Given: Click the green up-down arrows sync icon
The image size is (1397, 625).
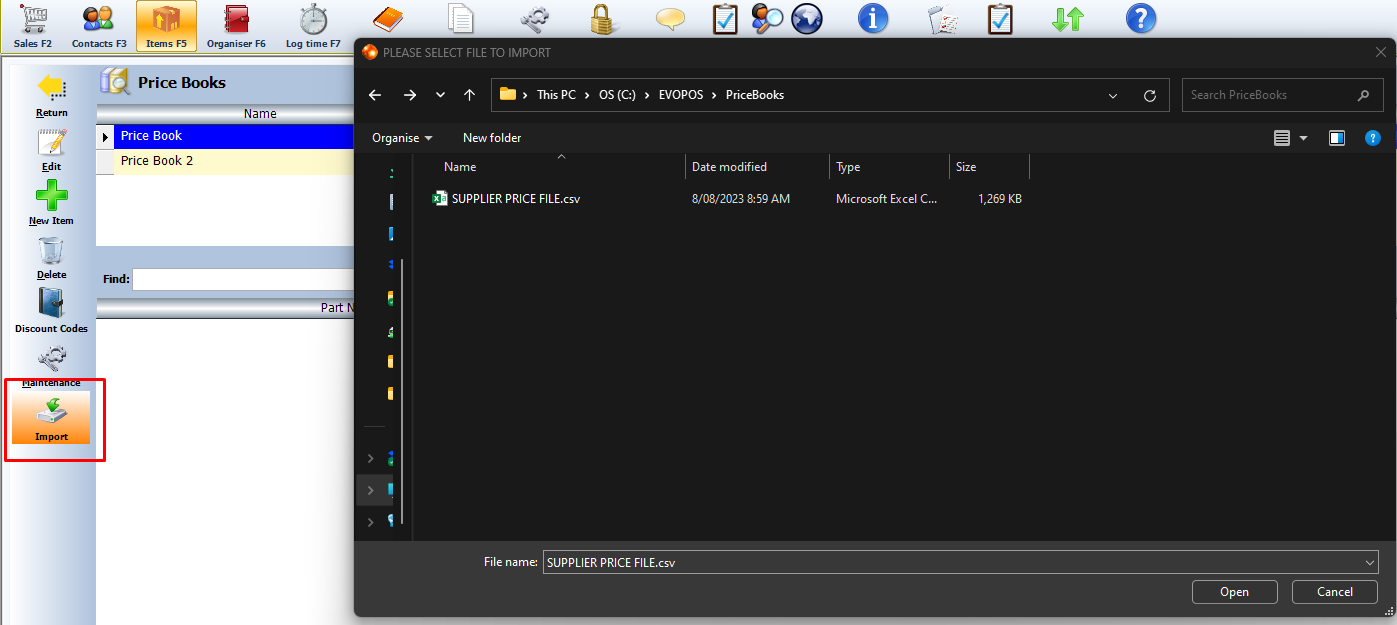Looking at the screenshot, I should pyautogui.click(x=1067, y=18).
